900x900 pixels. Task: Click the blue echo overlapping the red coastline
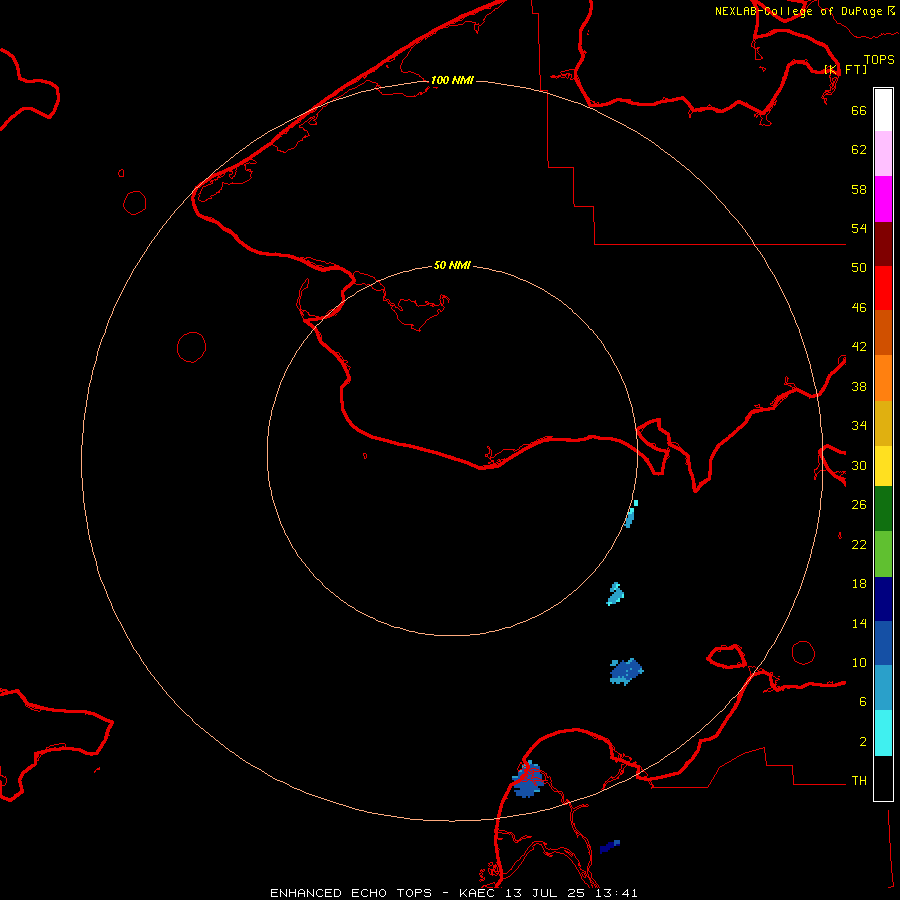click(x=528, y=779)
